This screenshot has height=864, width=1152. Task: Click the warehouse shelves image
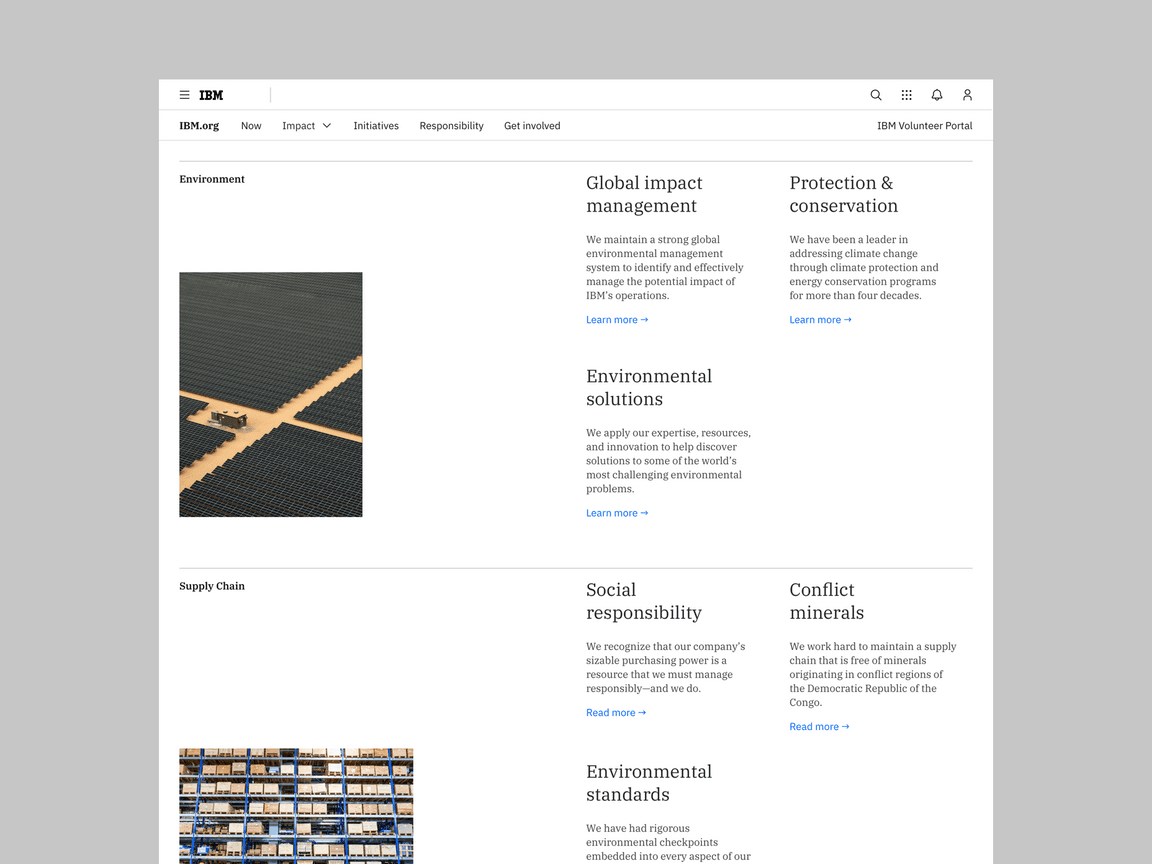[x=296, y=805]
